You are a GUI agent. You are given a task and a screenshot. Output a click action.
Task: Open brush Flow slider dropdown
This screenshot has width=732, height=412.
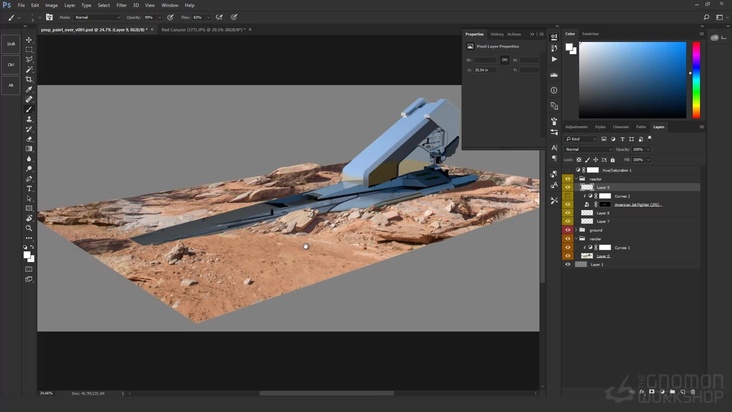208,17
